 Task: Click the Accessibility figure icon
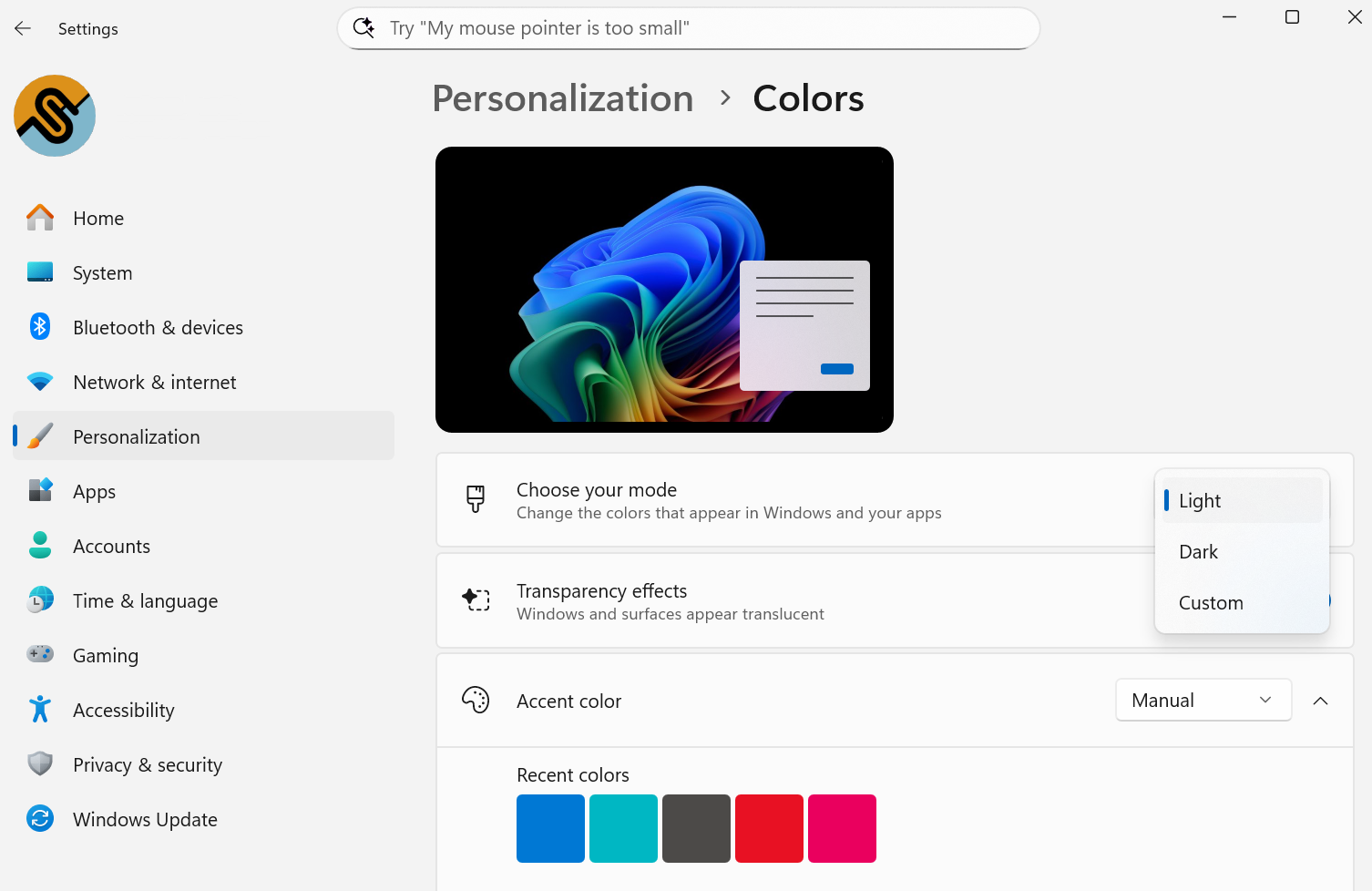tap(40, 709)
